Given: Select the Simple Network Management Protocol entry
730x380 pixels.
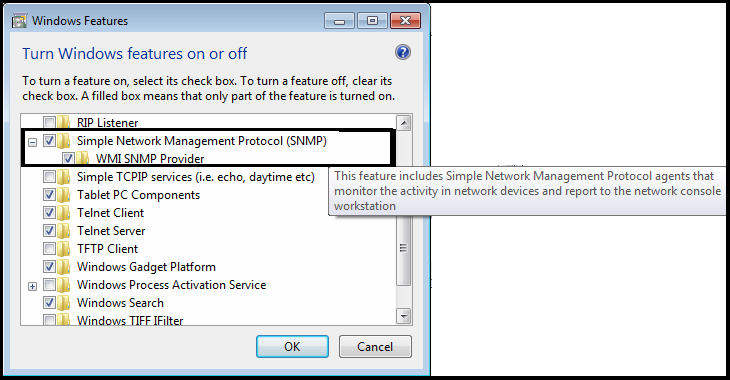Looking at the screenshot, I should click(x=202, y=141).
